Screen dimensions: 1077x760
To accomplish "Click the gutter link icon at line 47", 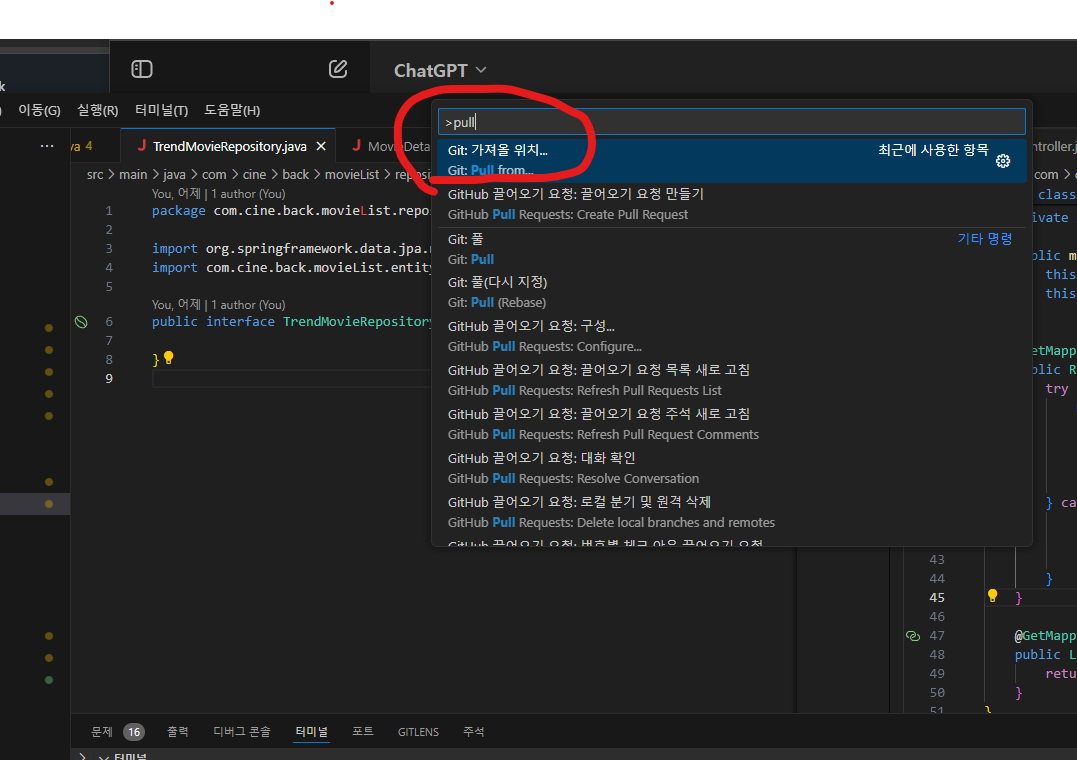I will [x=913, y=636].
